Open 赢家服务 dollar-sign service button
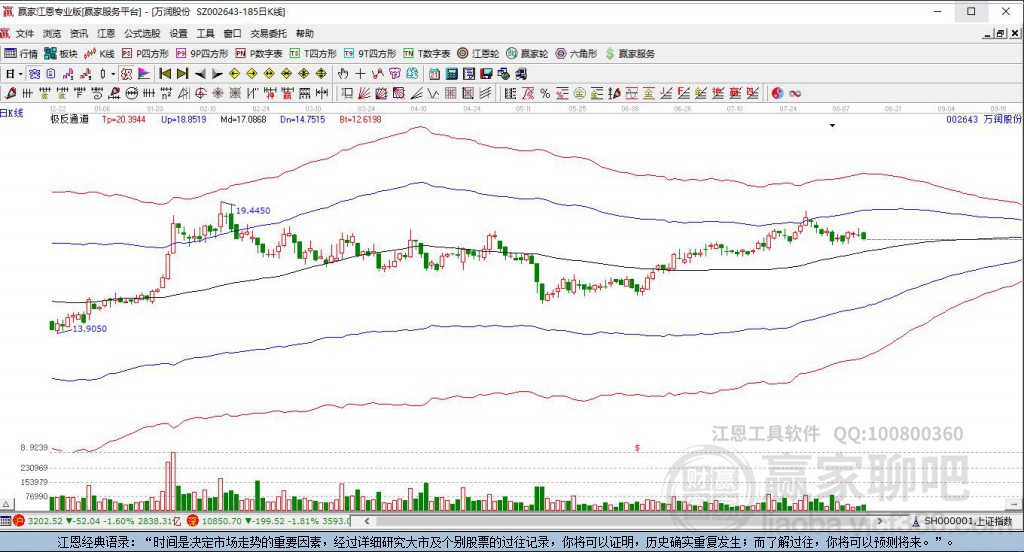This screenshot has height=552, width=1024. click(630, 54)
